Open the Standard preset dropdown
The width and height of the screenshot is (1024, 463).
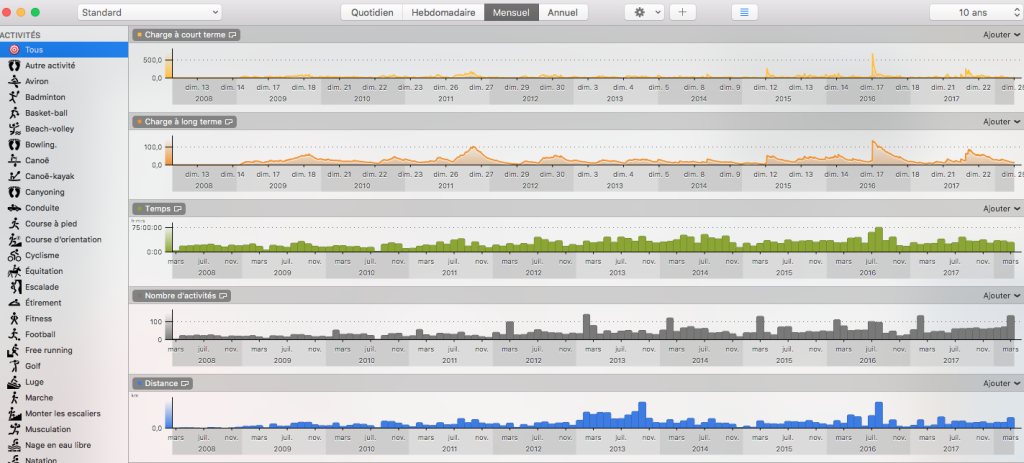[150, 12]
